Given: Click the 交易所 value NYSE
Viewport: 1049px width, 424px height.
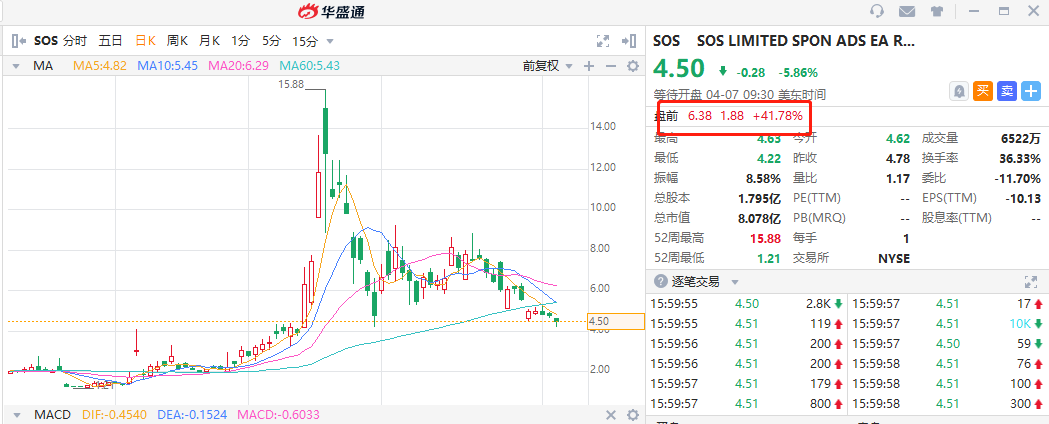Looking at the screenshot, I should [x=894, y=258].
